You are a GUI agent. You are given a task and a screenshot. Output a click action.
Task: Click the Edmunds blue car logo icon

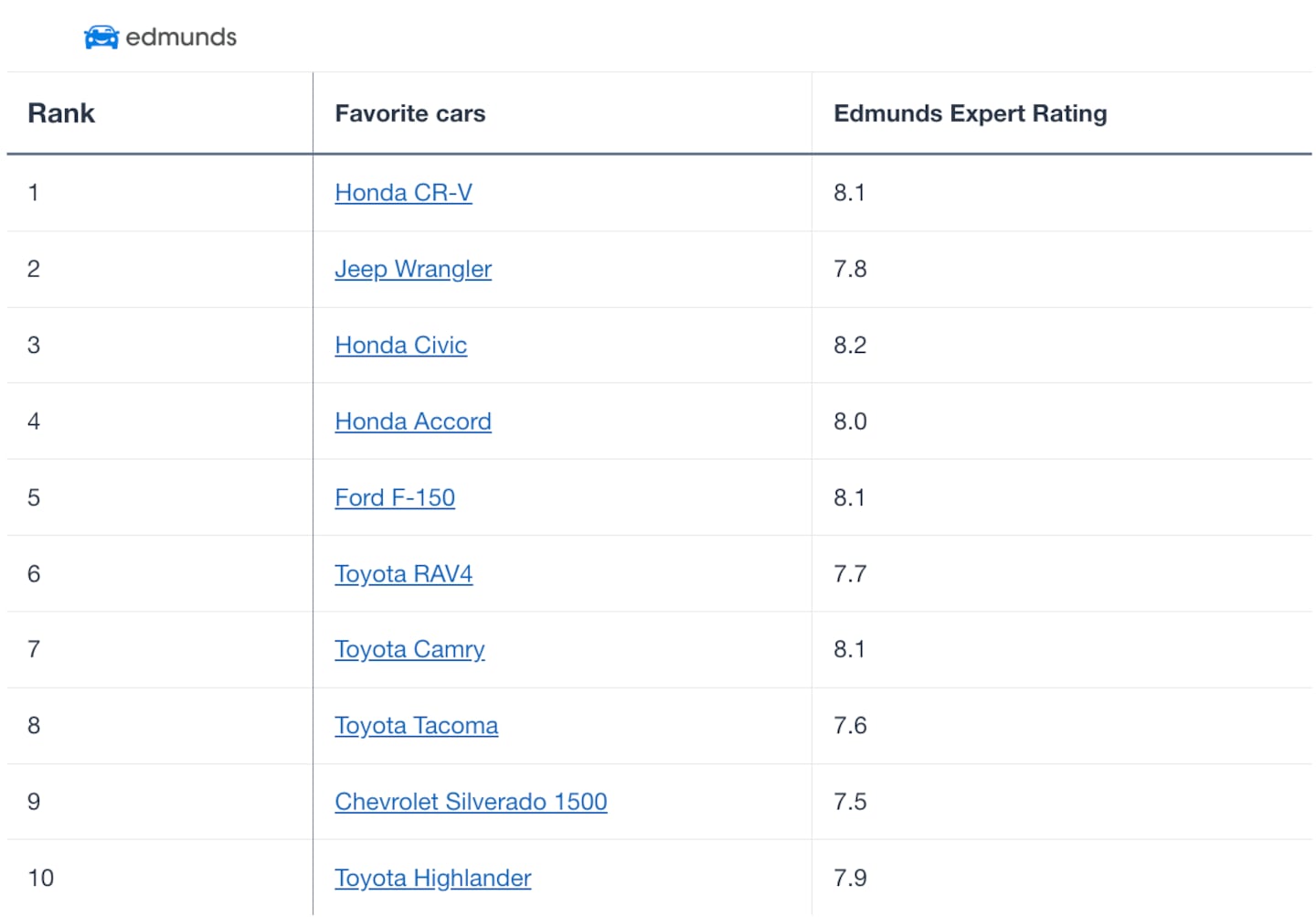pyautogui.click(x=101, y=37)
